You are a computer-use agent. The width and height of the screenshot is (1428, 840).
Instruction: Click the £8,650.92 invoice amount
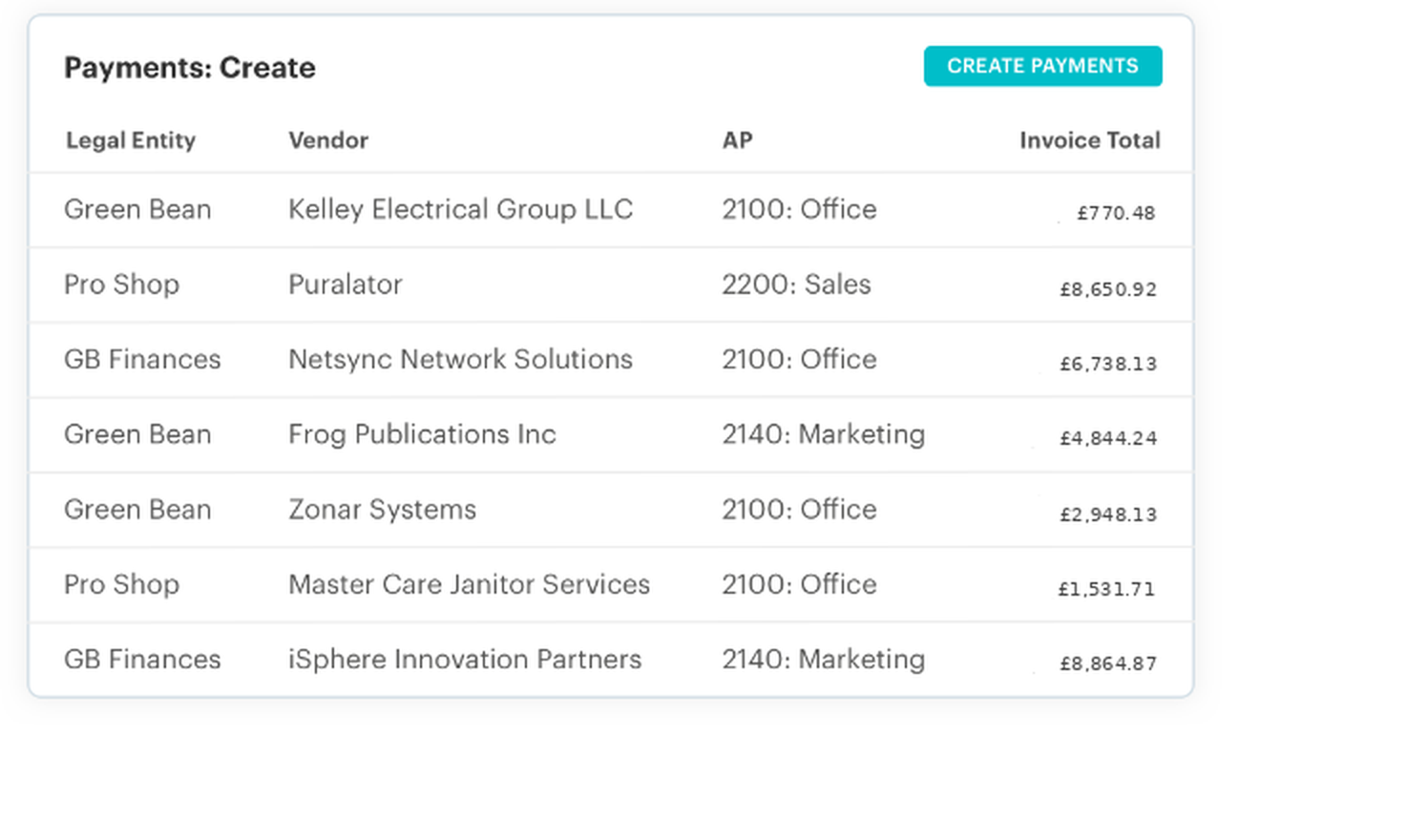click(x=1108, y=289)
